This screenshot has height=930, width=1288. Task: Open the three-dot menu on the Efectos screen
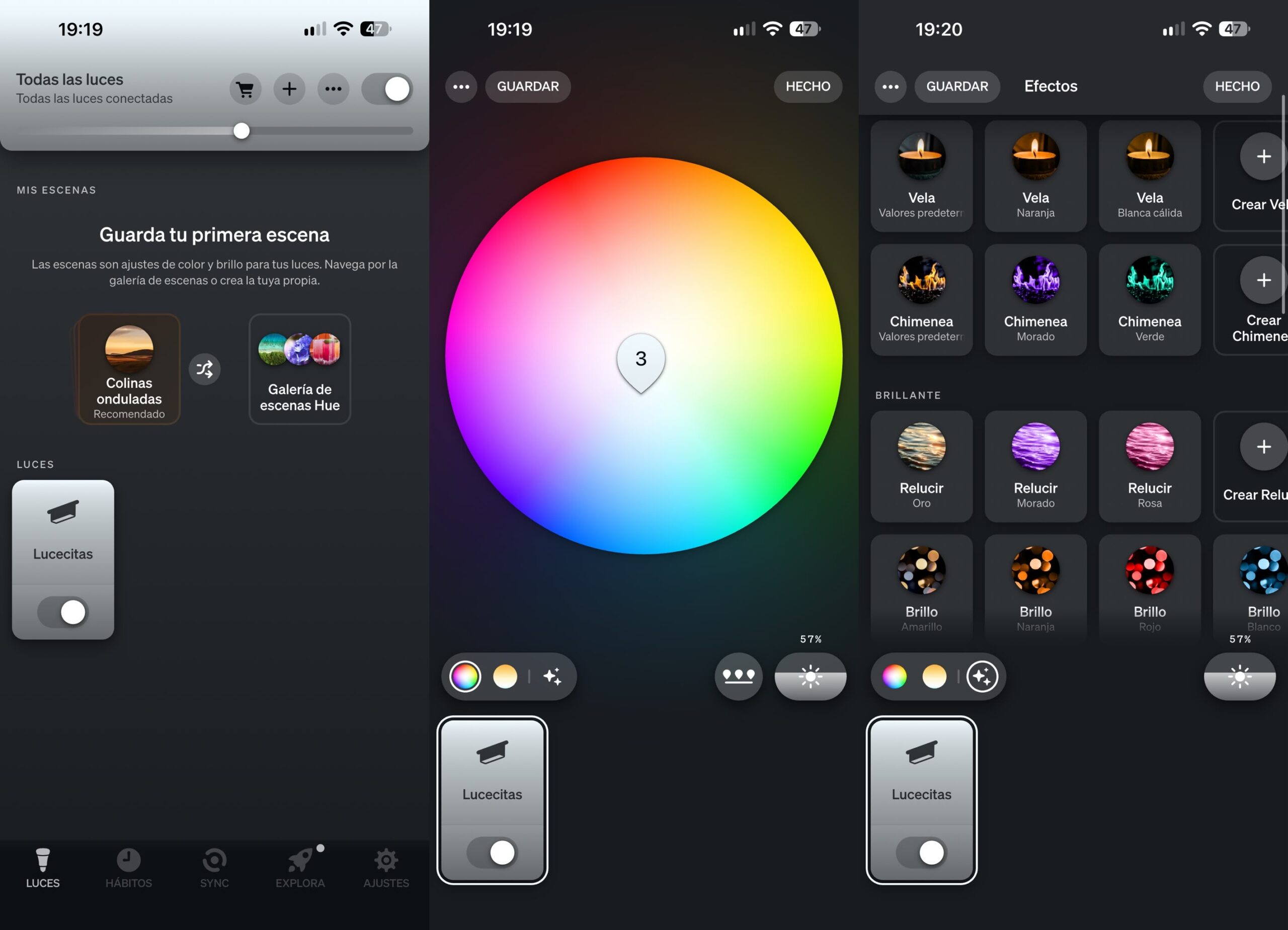pos(891,87)
